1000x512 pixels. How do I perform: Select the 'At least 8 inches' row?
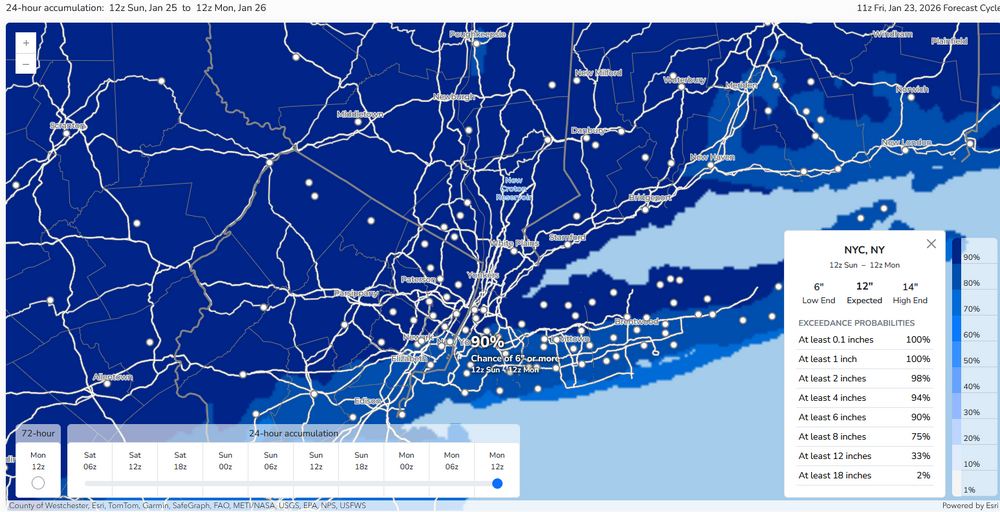click(x=864, y=436)
